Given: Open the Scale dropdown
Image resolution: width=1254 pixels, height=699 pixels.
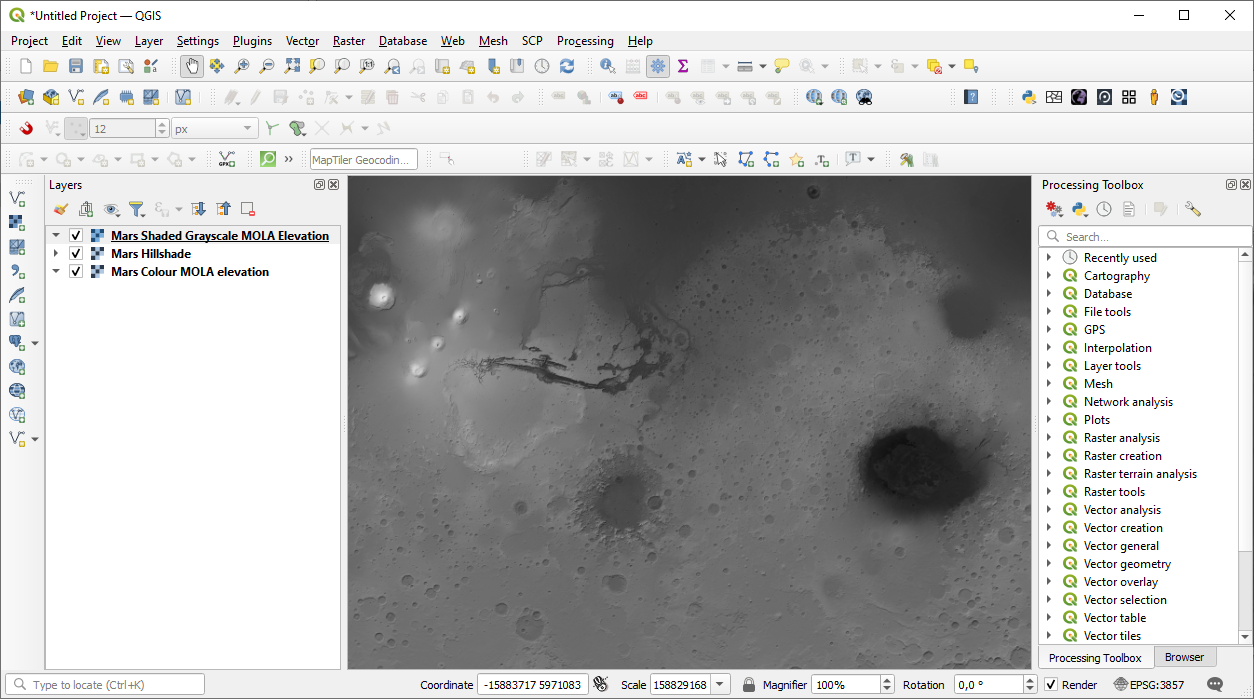Looking at the screenshot, I should (x=719, y=684).
